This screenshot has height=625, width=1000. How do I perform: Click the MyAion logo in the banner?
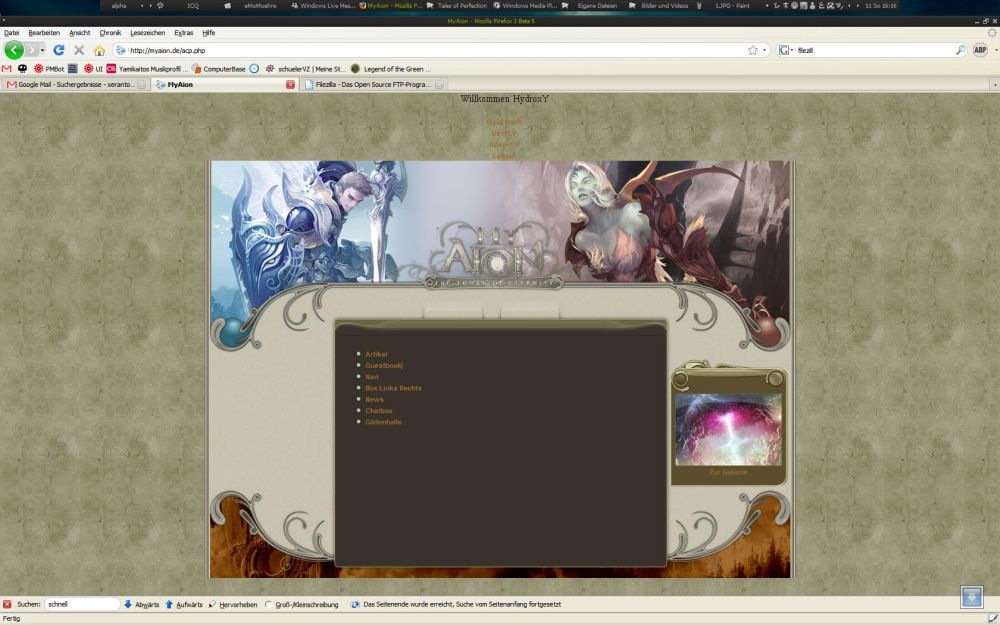(493, 254)
